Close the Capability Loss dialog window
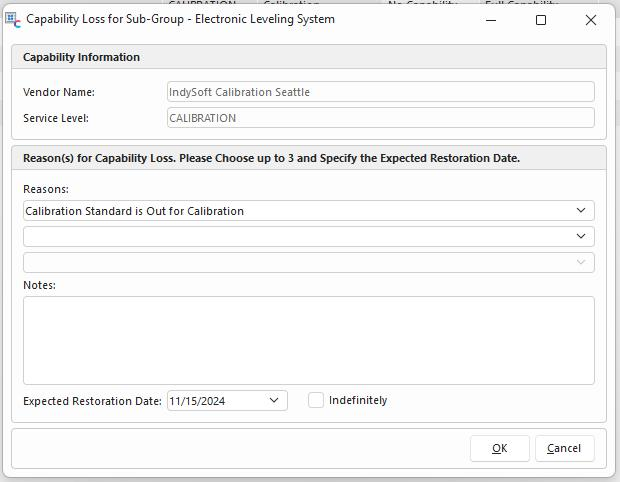Image resolution: width=620 pixels, height=482 pixels. click(590, 20)
